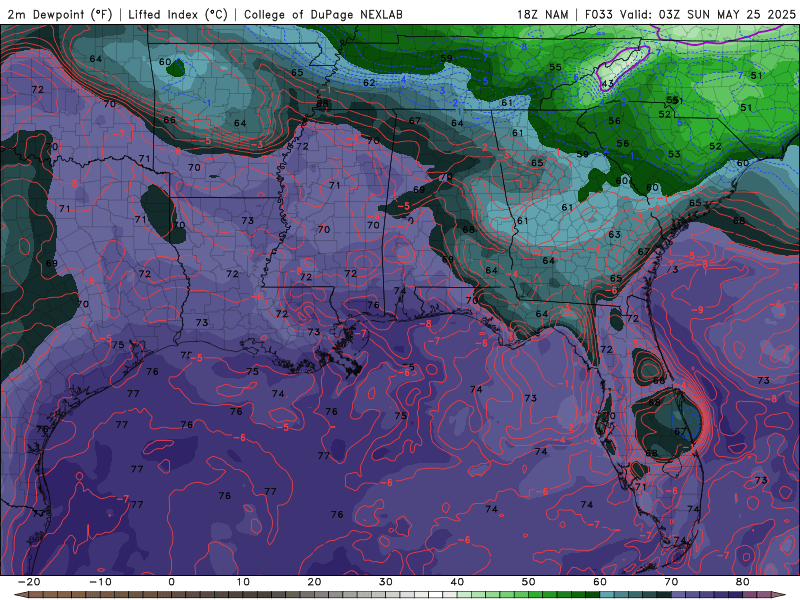800x600 pixels.
Task: Click the '53' dewpoint value on map
Action: coord(674,154)
